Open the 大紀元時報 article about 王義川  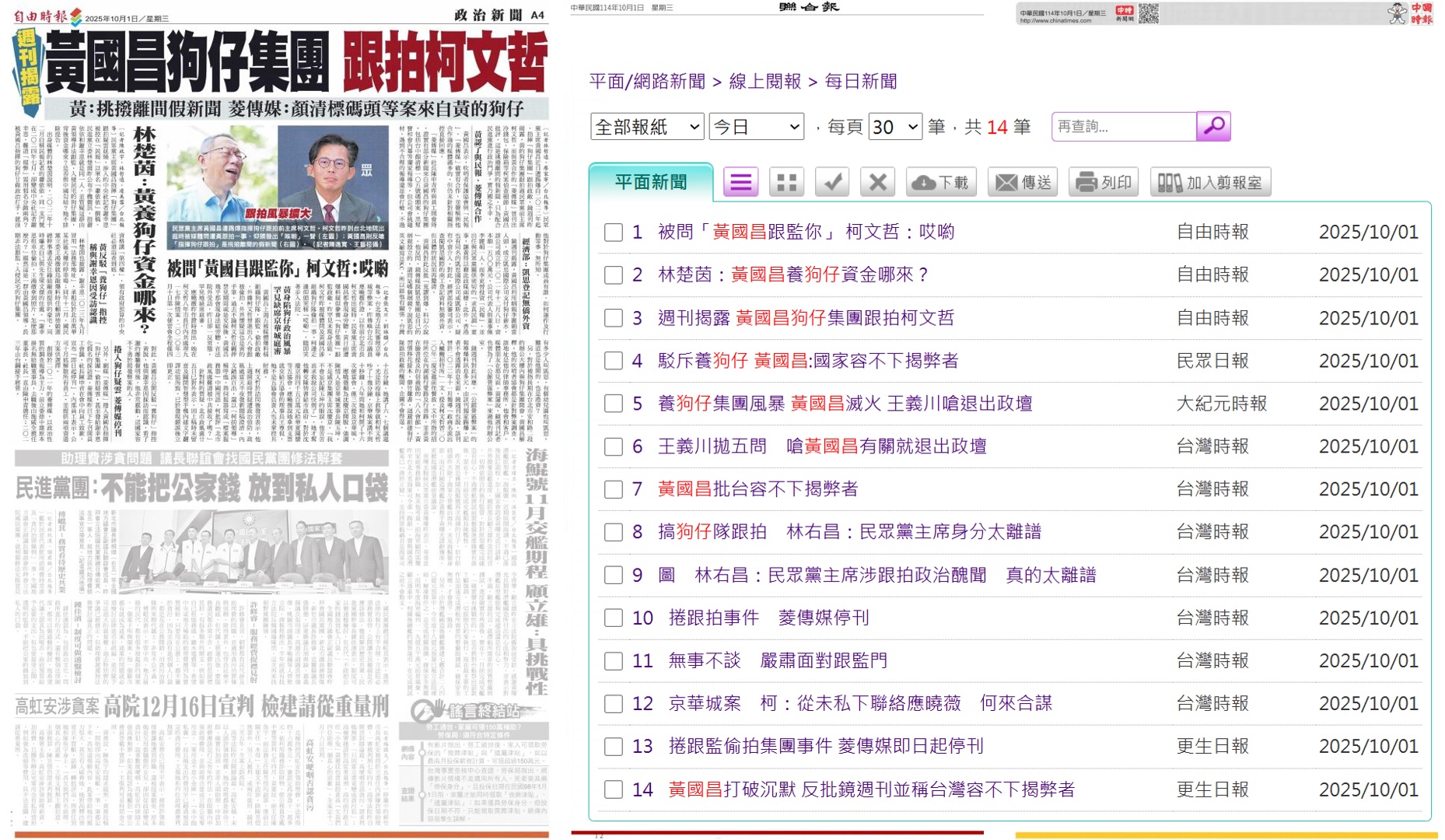click(x=845, y=404)
